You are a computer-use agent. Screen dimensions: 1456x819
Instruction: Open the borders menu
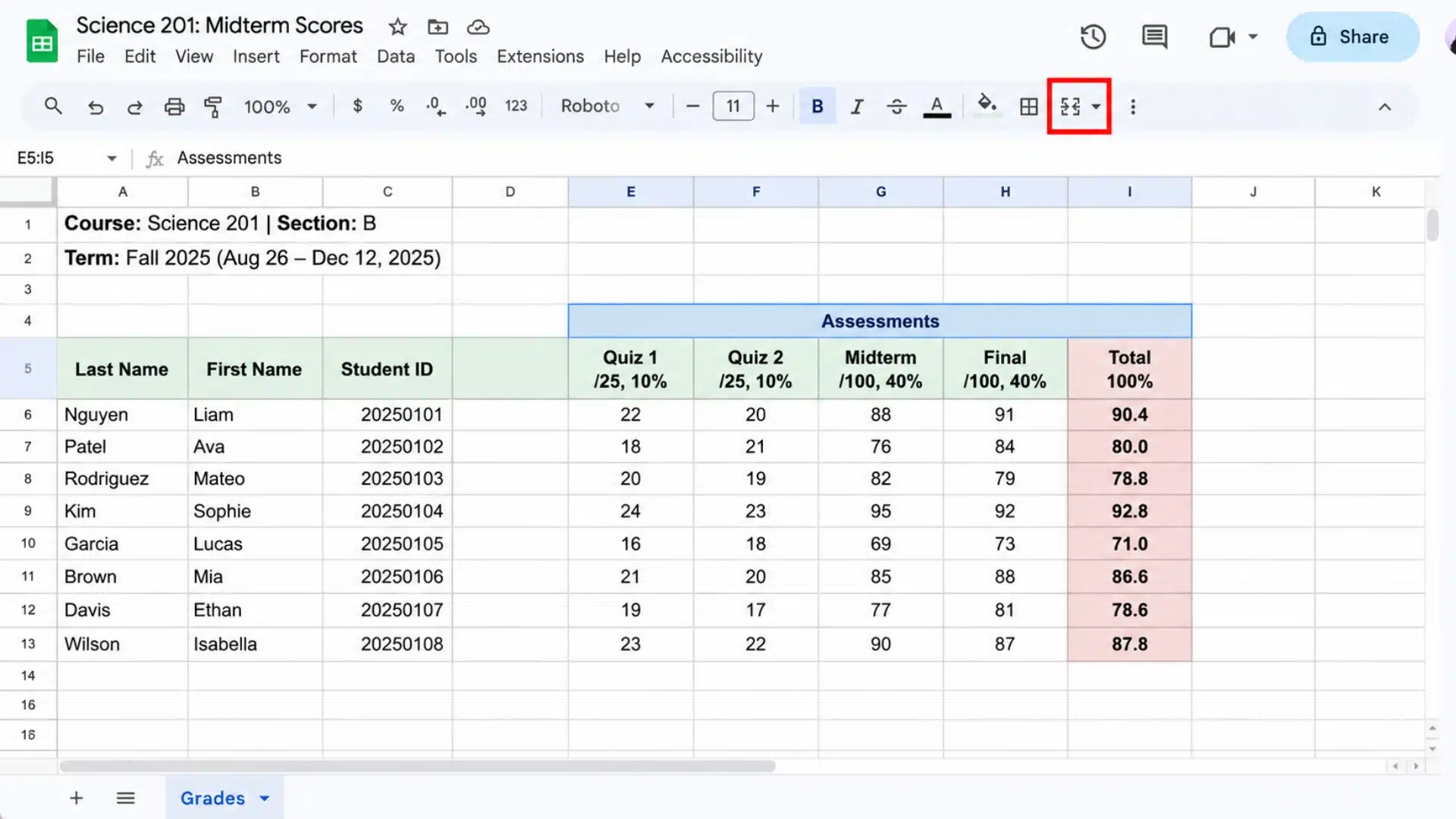[x=1028, y=107]
